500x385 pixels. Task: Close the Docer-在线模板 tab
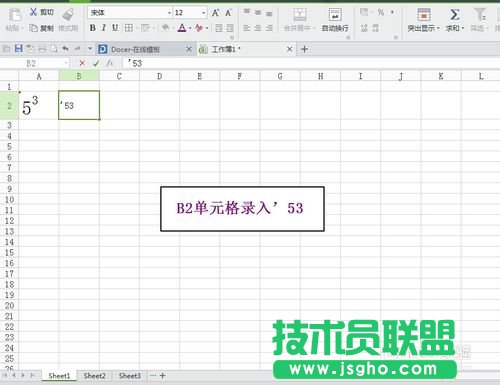[x=189, y=49]
